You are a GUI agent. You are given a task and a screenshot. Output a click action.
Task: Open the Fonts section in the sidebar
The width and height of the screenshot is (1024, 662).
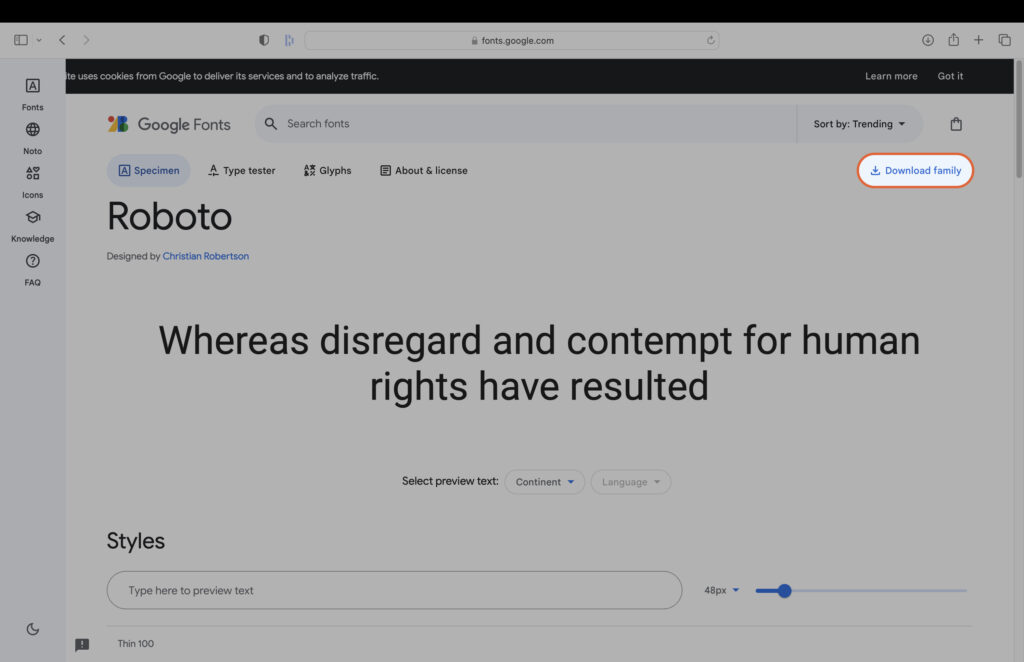(32, 94)
